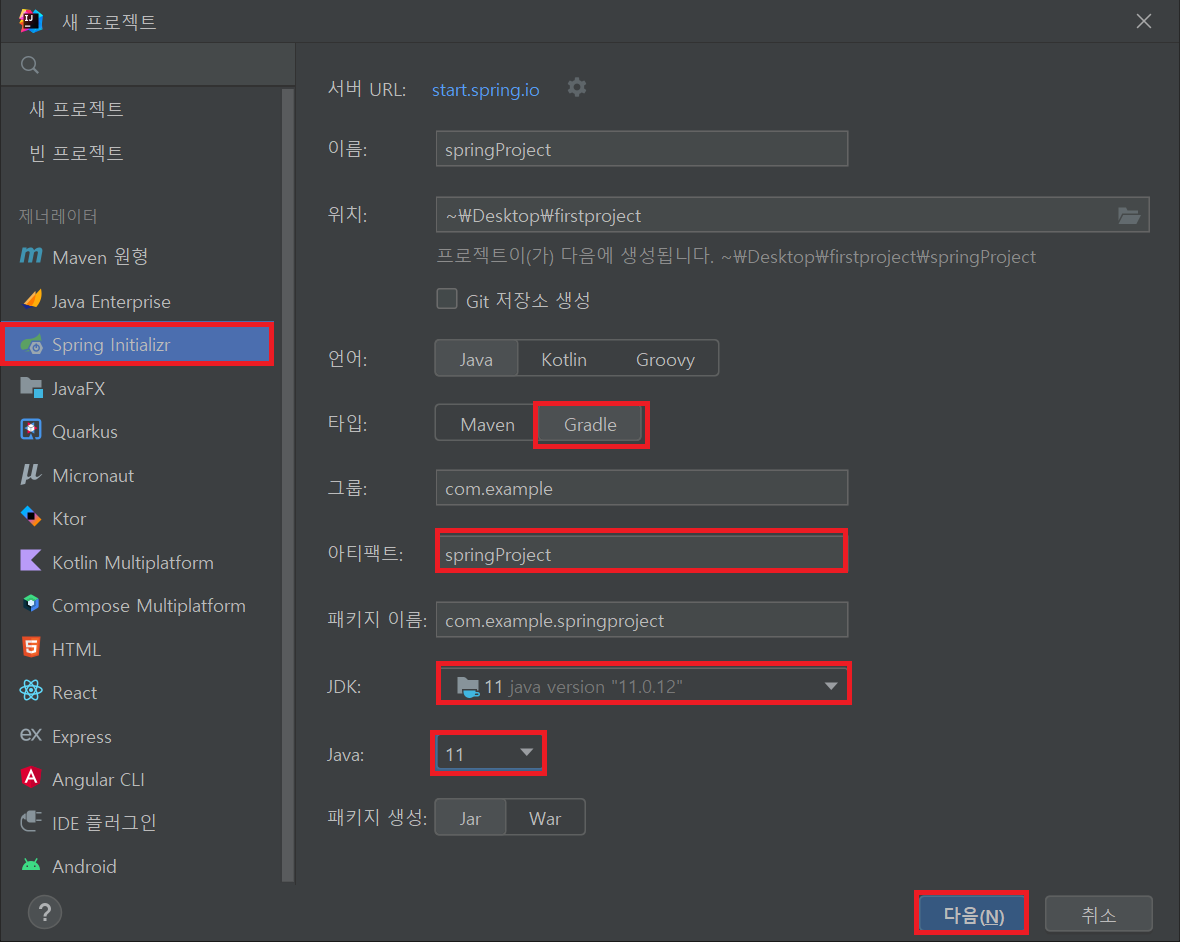This screenshot has width=1180, height=942.
Task: Browse location with the folder icon
Action: (1128, 216)
